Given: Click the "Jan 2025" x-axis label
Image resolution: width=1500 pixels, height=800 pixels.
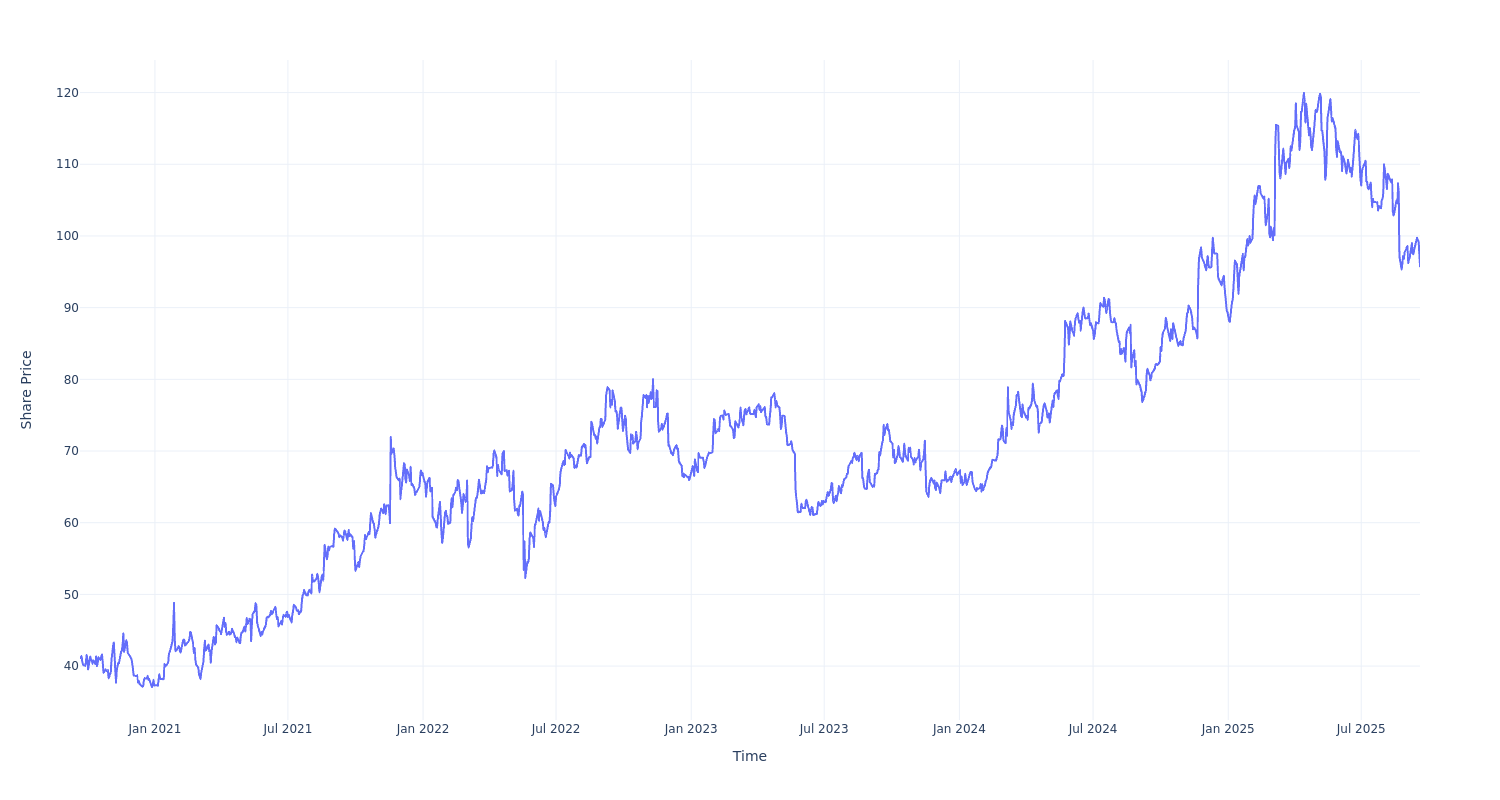Looking at the screenshot, I should [x=1228, y=729].
